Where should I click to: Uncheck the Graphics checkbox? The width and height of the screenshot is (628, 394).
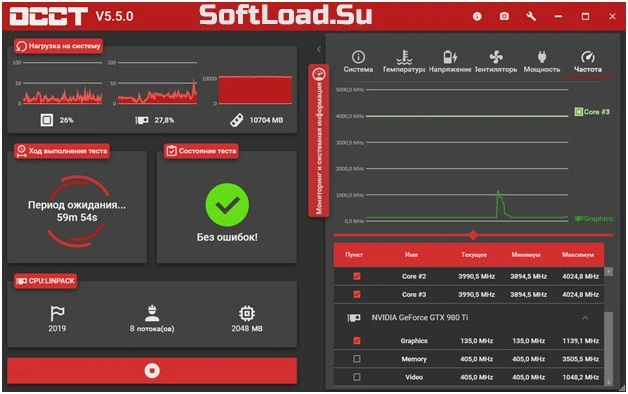[x=357, y=341]
